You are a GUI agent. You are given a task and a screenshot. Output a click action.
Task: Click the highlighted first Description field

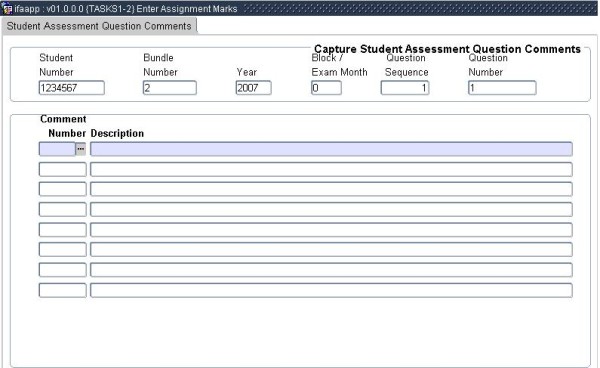click(x=331, y=149)
